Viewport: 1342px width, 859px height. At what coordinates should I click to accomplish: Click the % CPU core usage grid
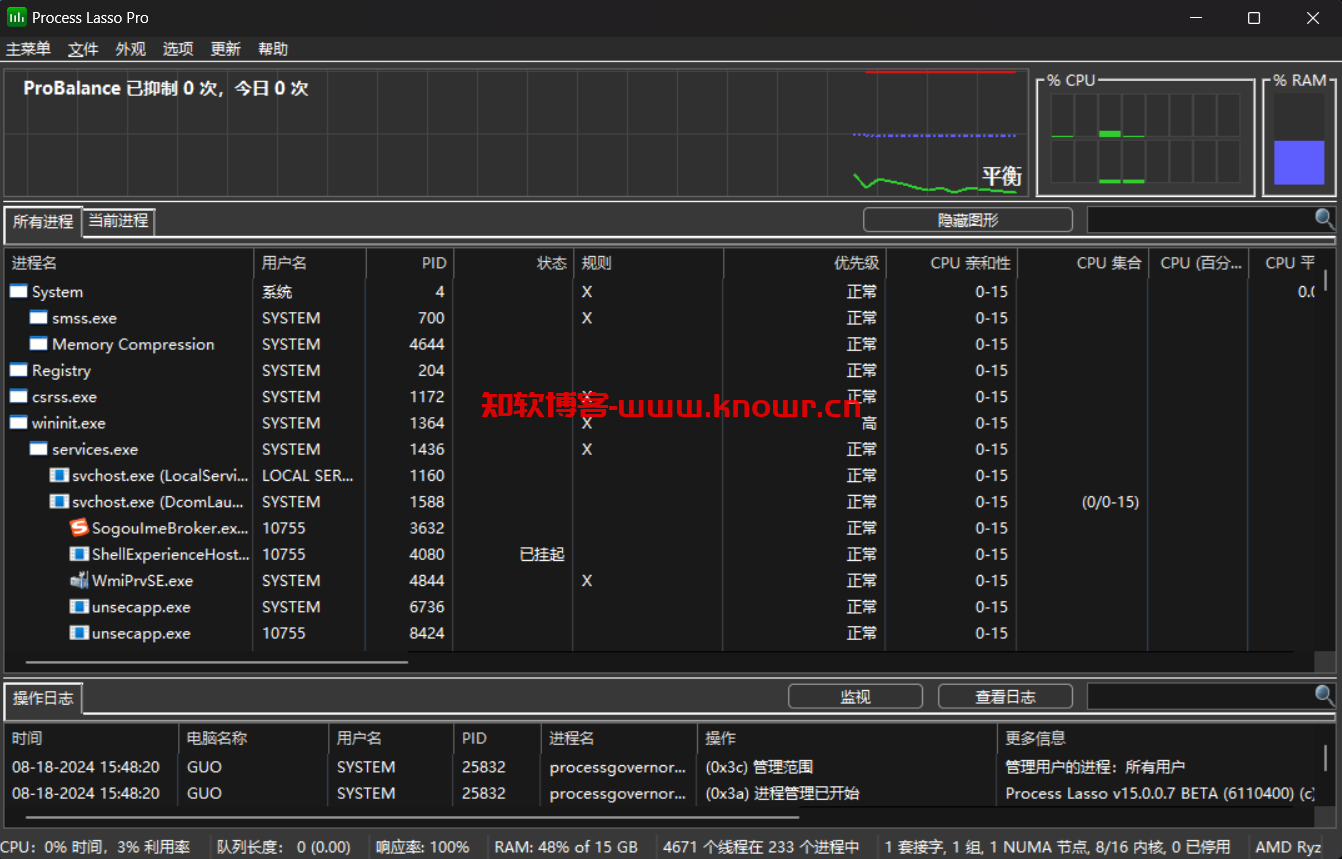click(1145, 138)
